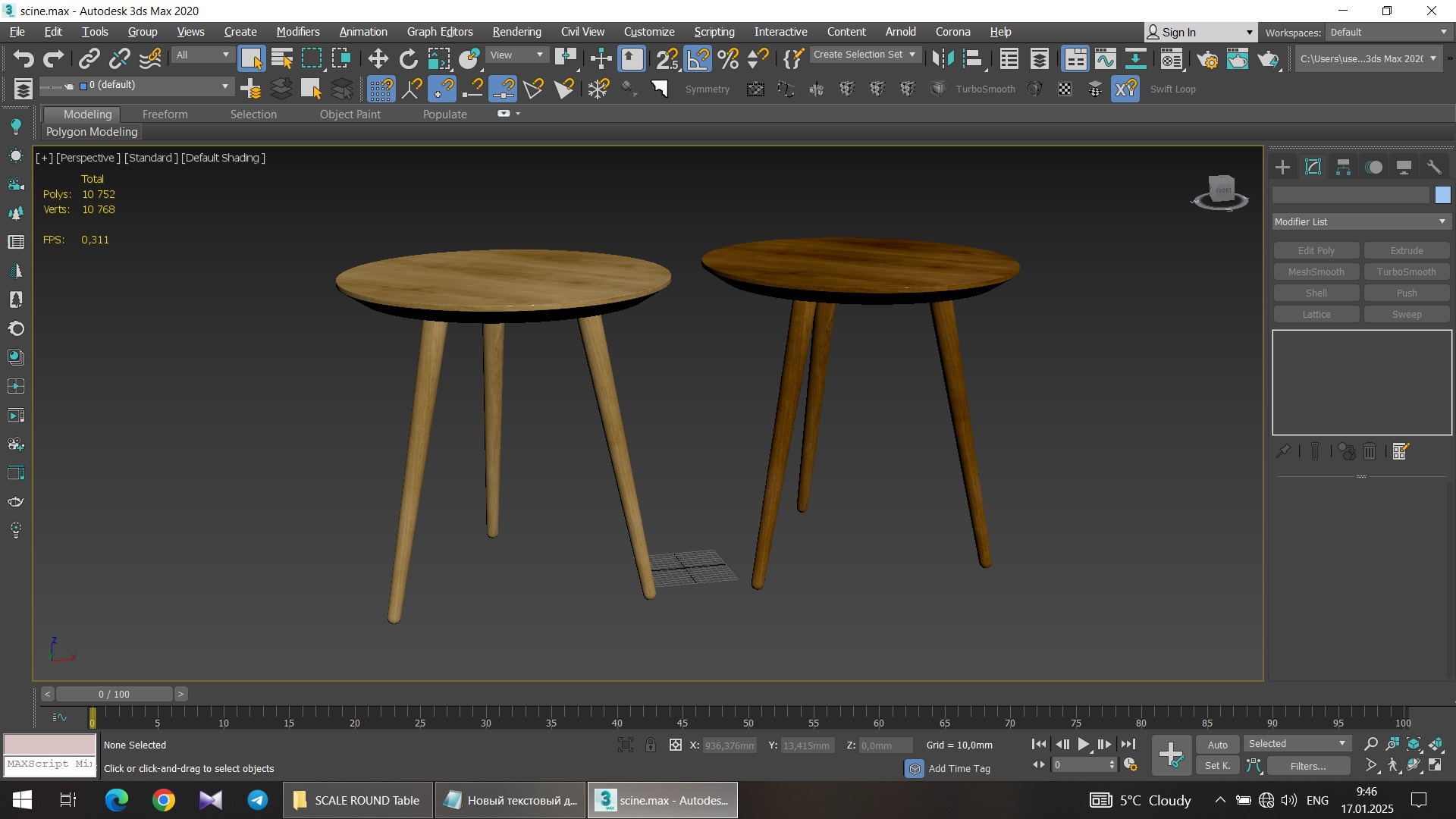Click the Redo arrow icon
Screen dimensions: 1456x819
click(53, 58)
